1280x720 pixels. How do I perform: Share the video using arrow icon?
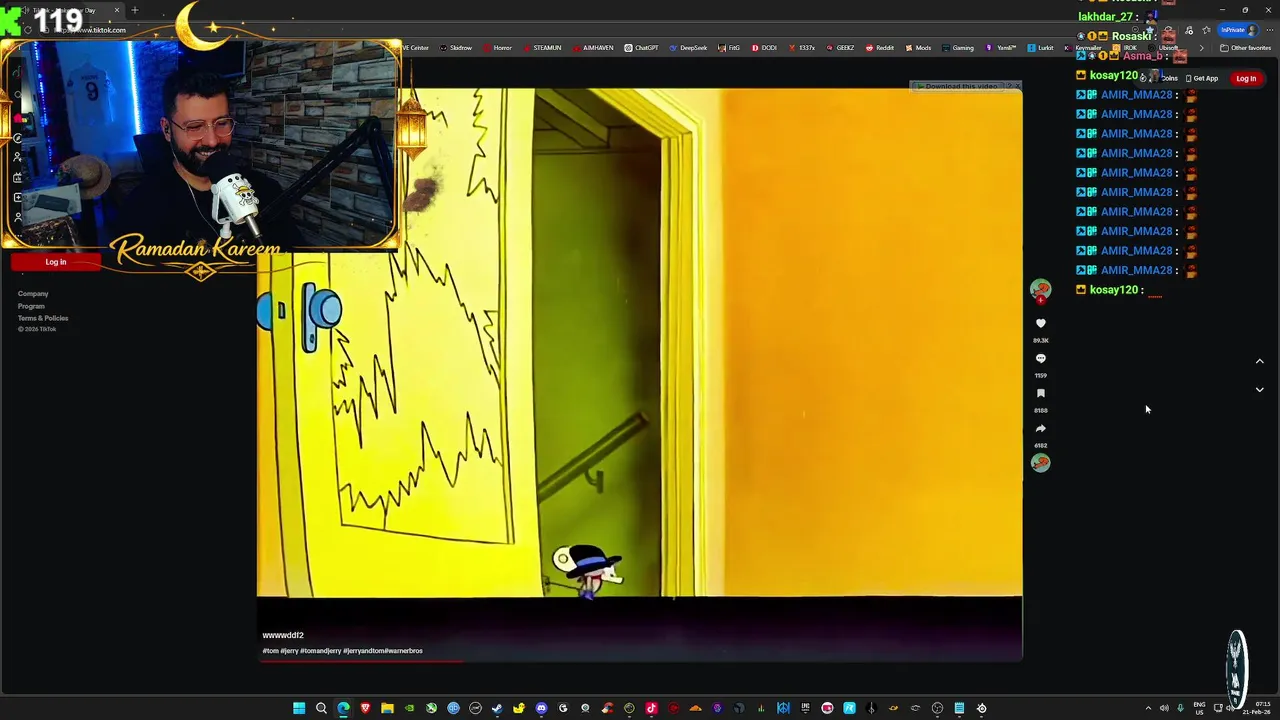pyautogui.click(x=1040, y=428)
